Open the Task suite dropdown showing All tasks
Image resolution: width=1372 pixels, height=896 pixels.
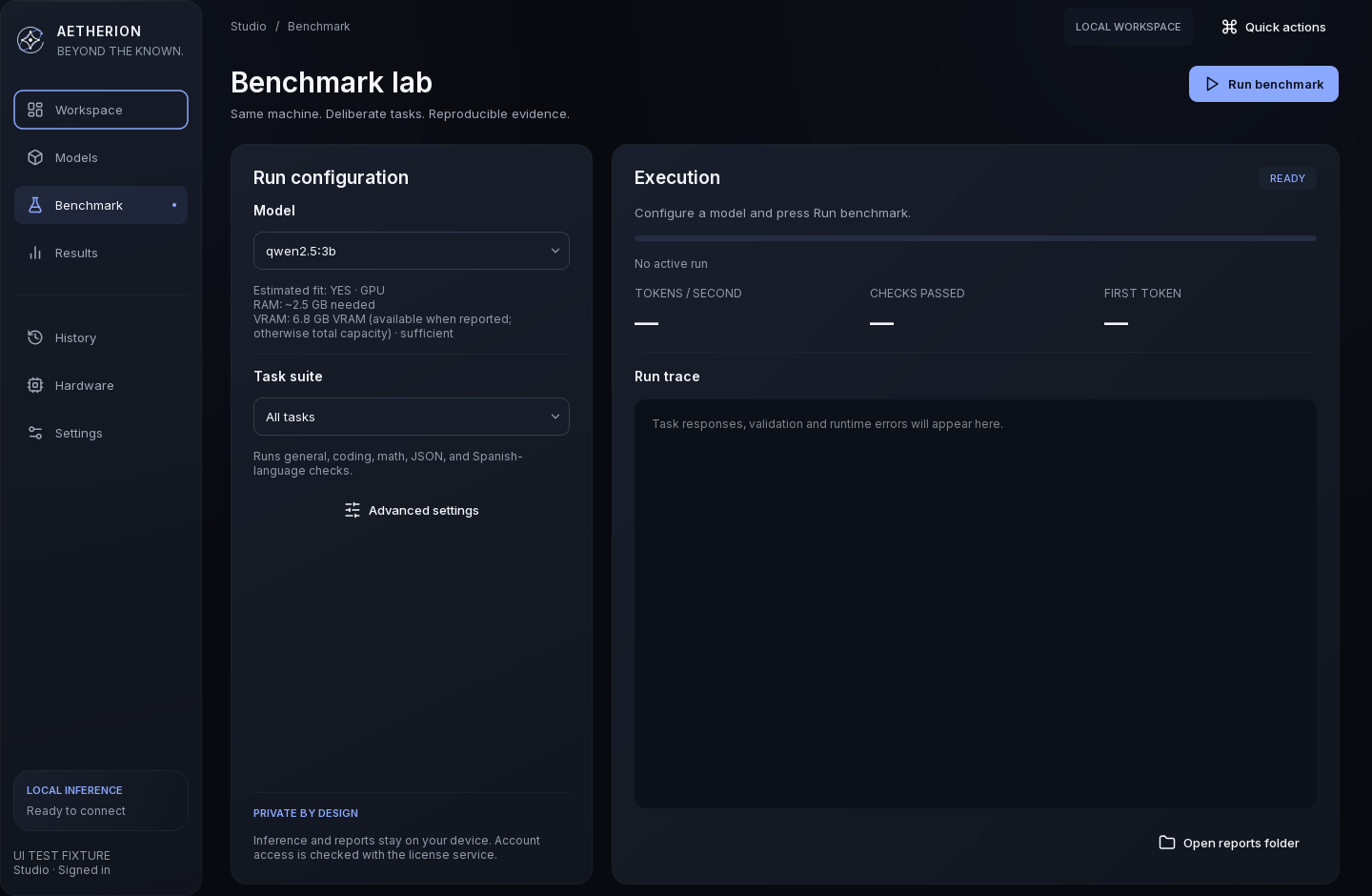(412, 417)
